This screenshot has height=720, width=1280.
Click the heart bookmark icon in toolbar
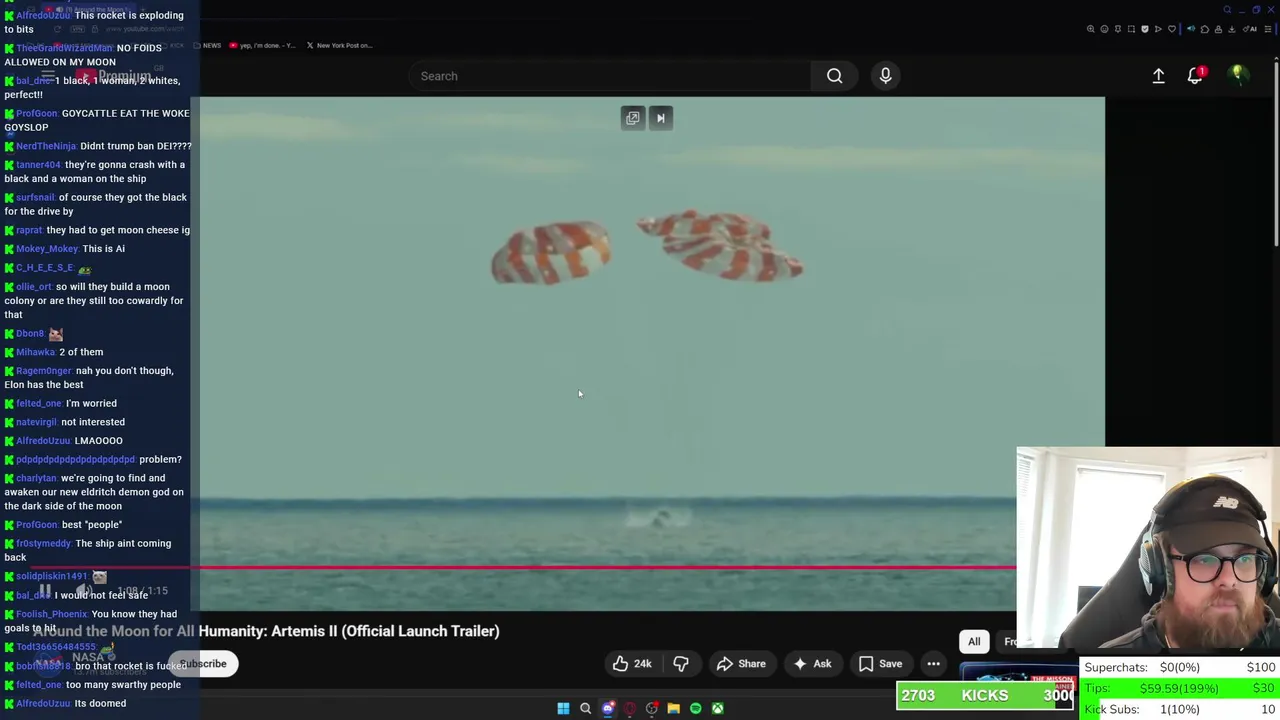[1172, 29]
